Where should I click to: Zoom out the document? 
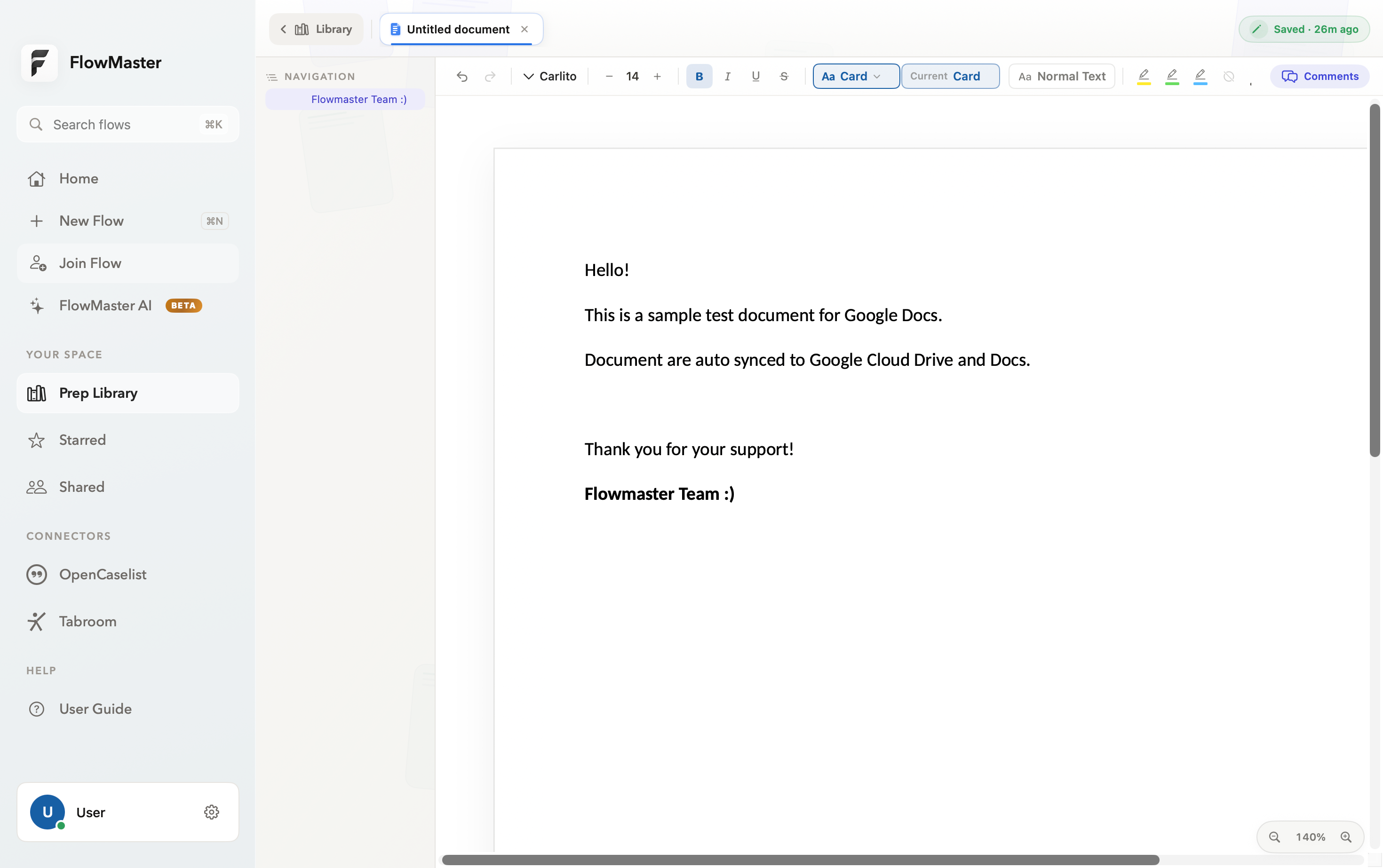(x=1274, y=837)
